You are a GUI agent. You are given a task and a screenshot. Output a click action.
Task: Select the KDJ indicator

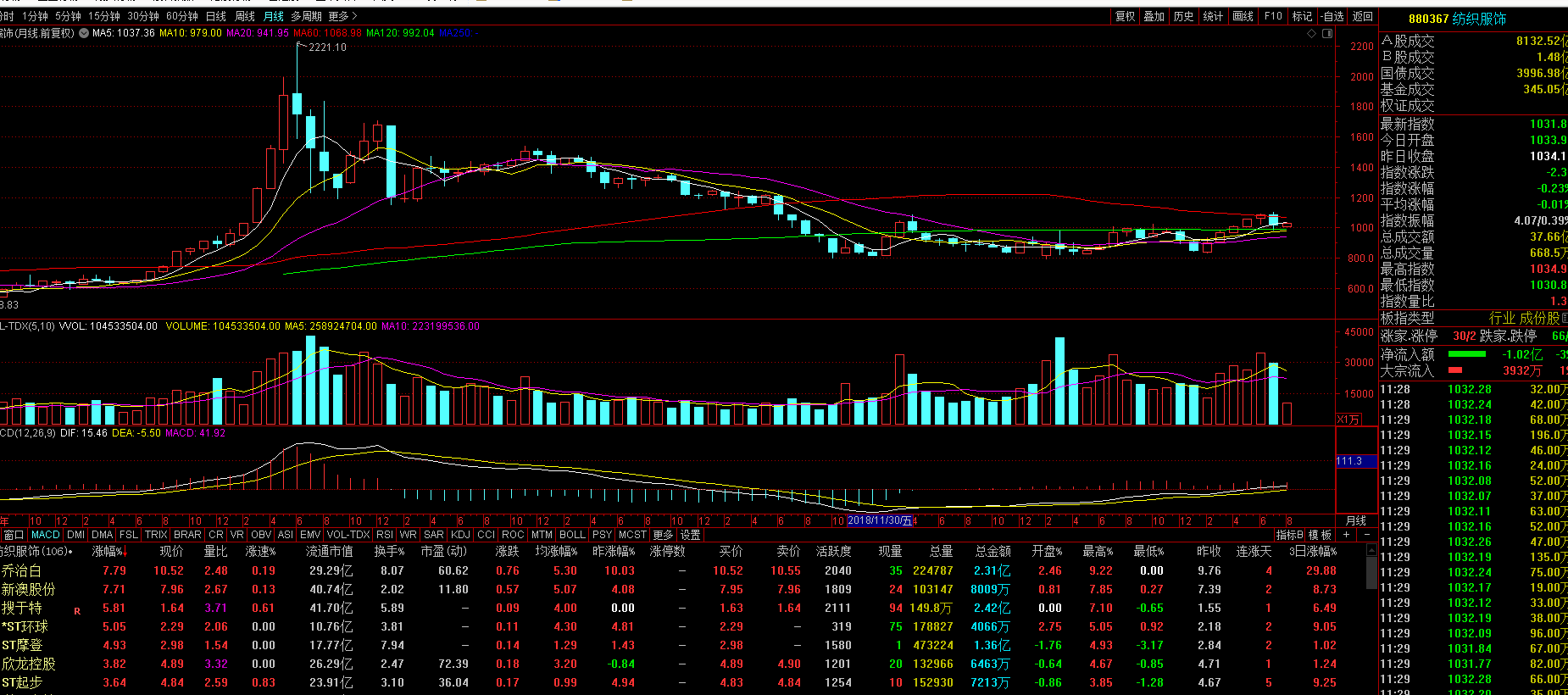click(460, 535)
